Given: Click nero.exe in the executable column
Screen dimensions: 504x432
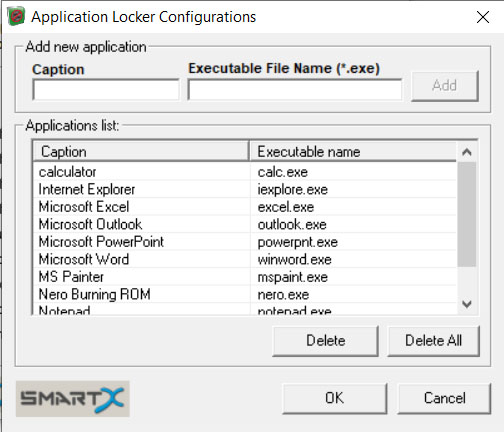Looking at the screenshot, I should click(283, 294).
